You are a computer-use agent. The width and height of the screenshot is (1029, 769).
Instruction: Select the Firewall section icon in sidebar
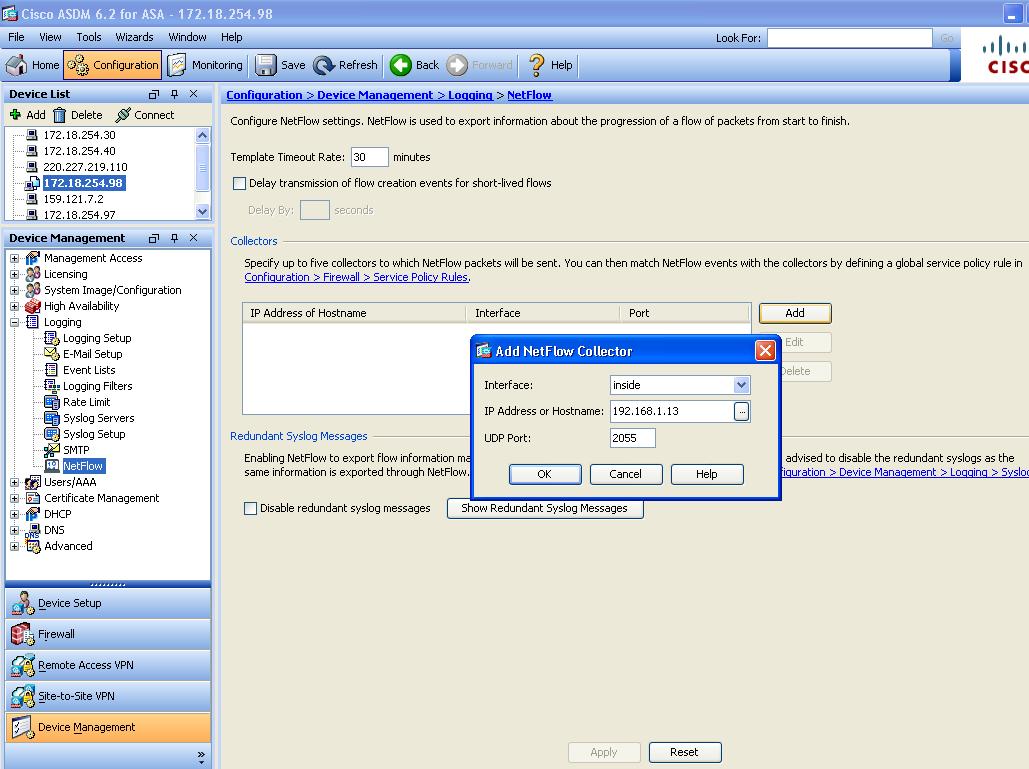click(22, 634)
